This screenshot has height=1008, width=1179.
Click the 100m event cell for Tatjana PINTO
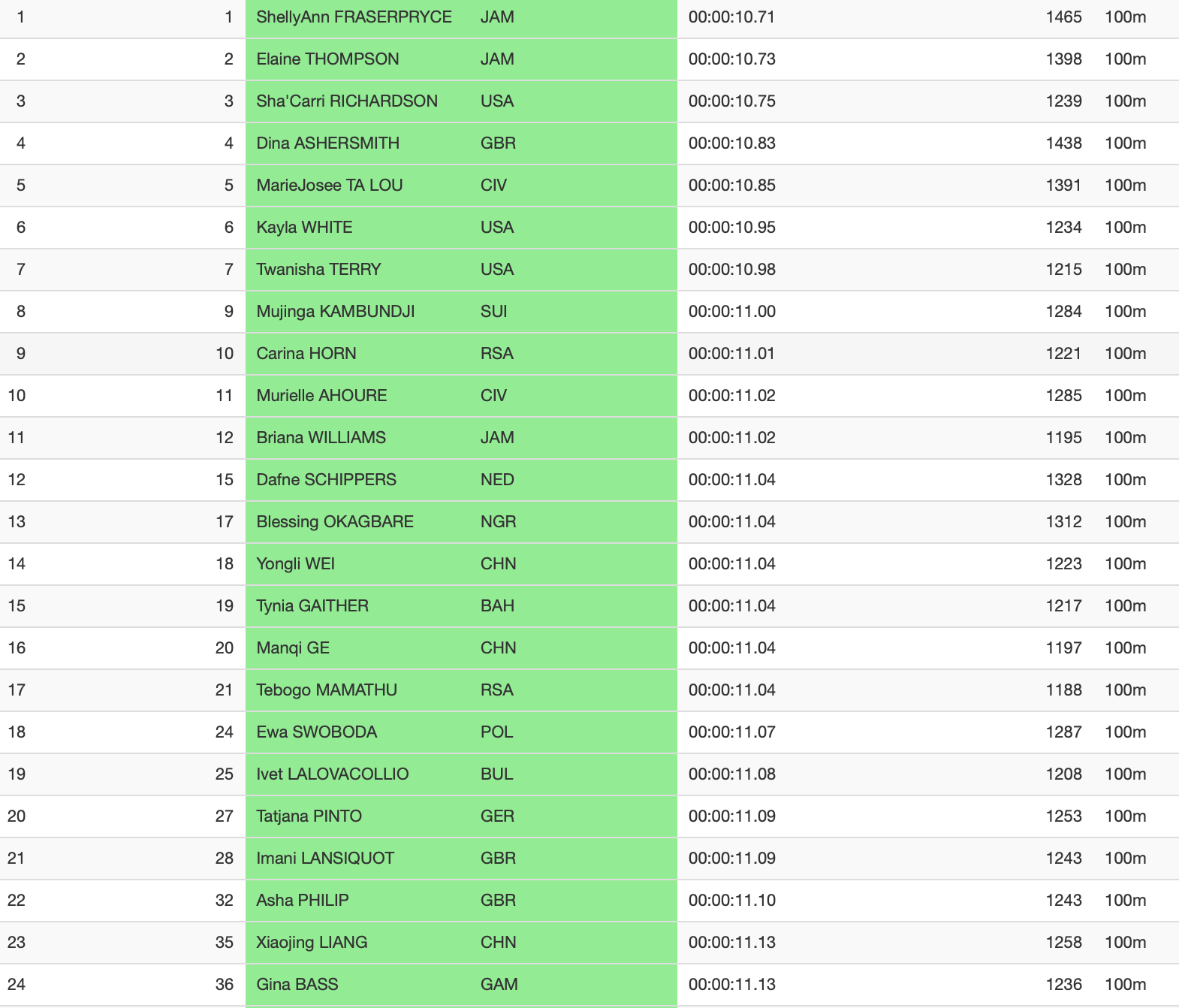click(x=1125, y=816)
